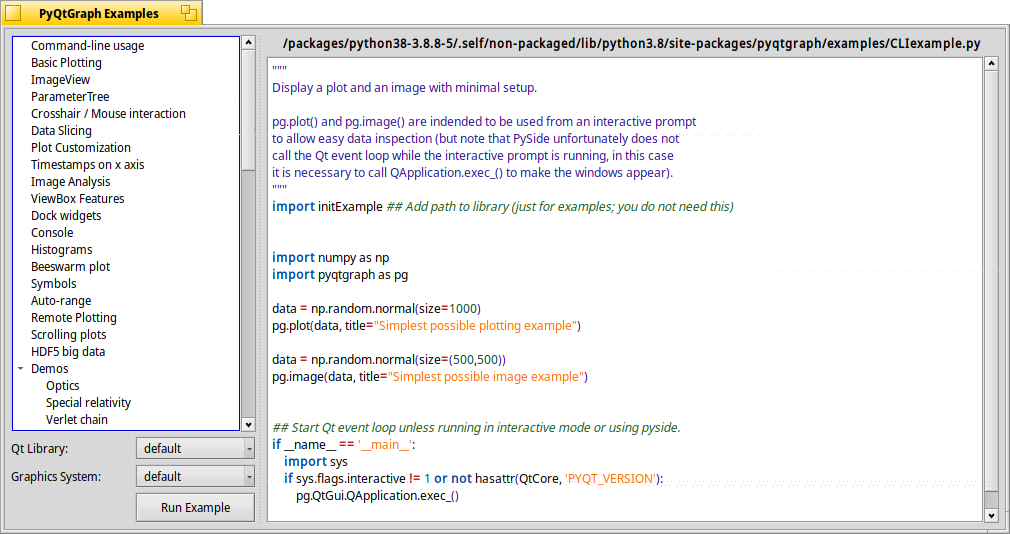This screenshot has width=1010, height=534.
Task: Select the Demos tree item label
Action: (x=50, y=368)
